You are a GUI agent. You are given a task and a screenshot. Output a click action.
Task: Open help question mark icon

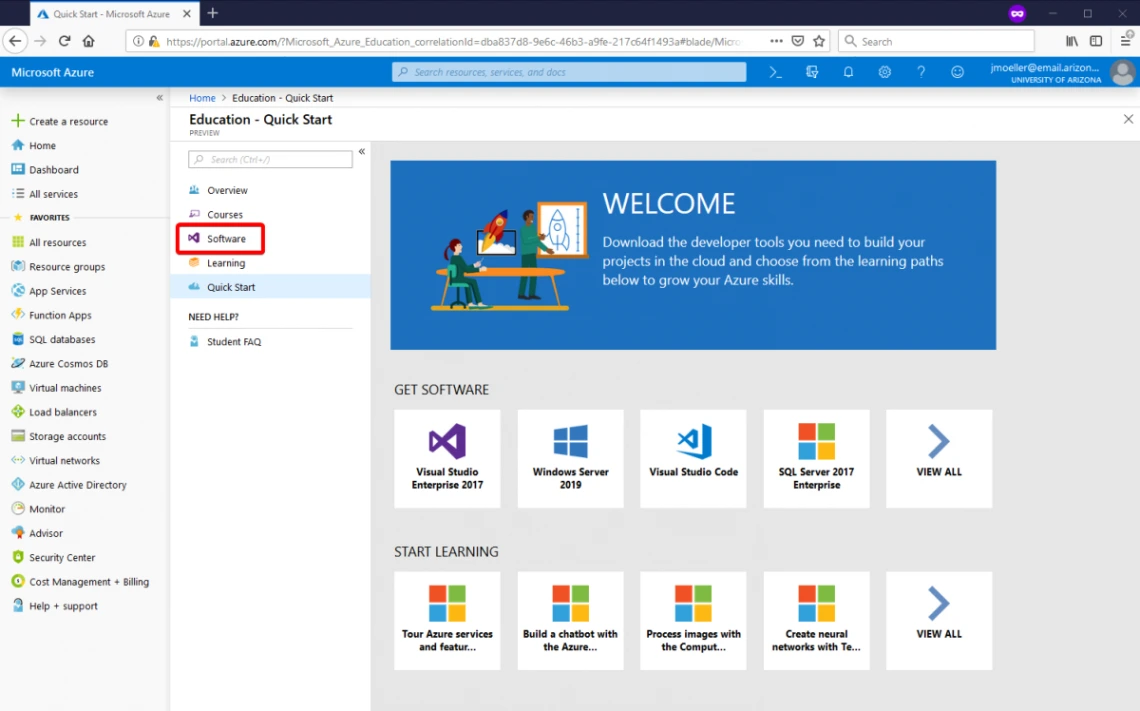click(920, 72)
